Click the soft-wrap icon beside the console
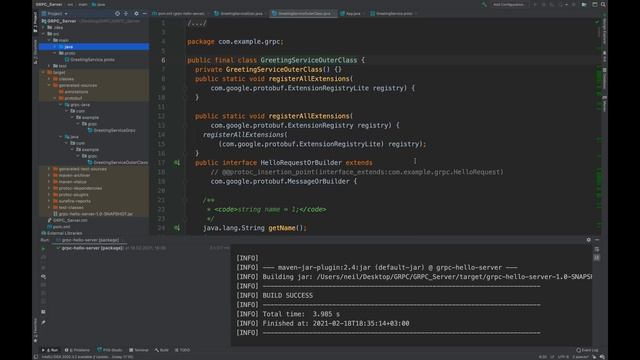 597,249
